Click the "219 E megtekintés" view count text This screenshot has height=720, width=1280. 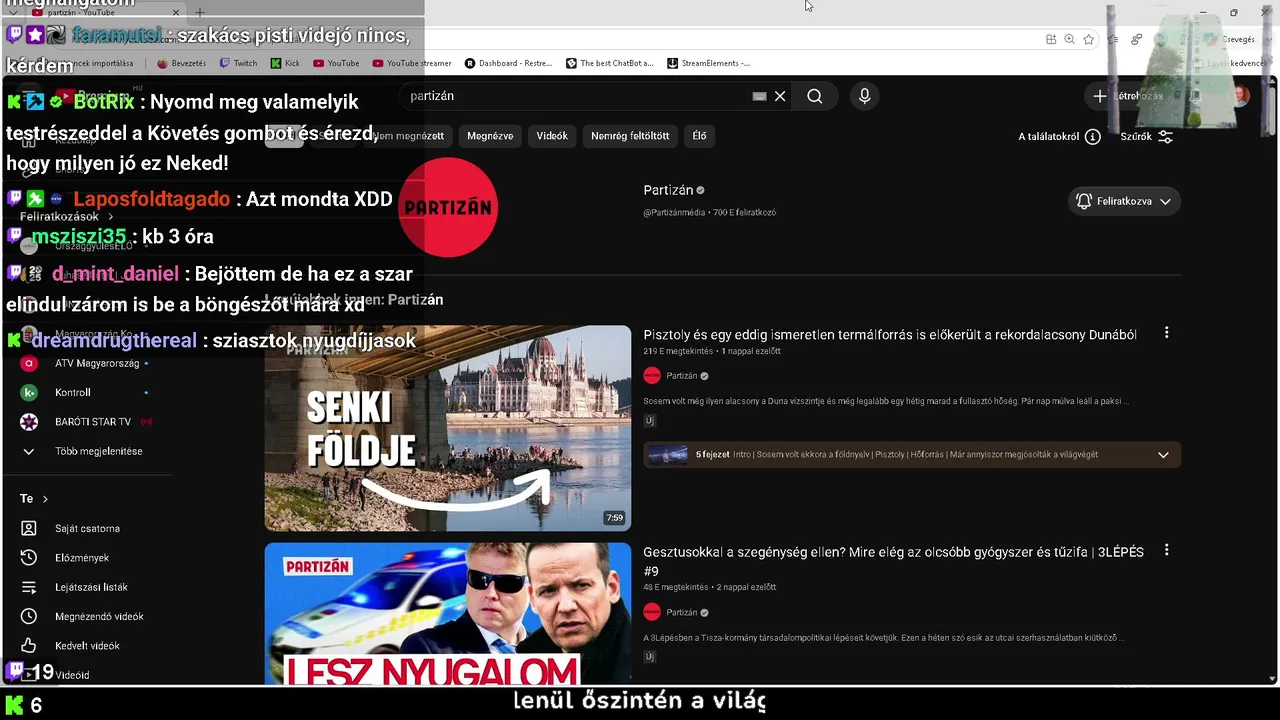[x=678, y=352]
